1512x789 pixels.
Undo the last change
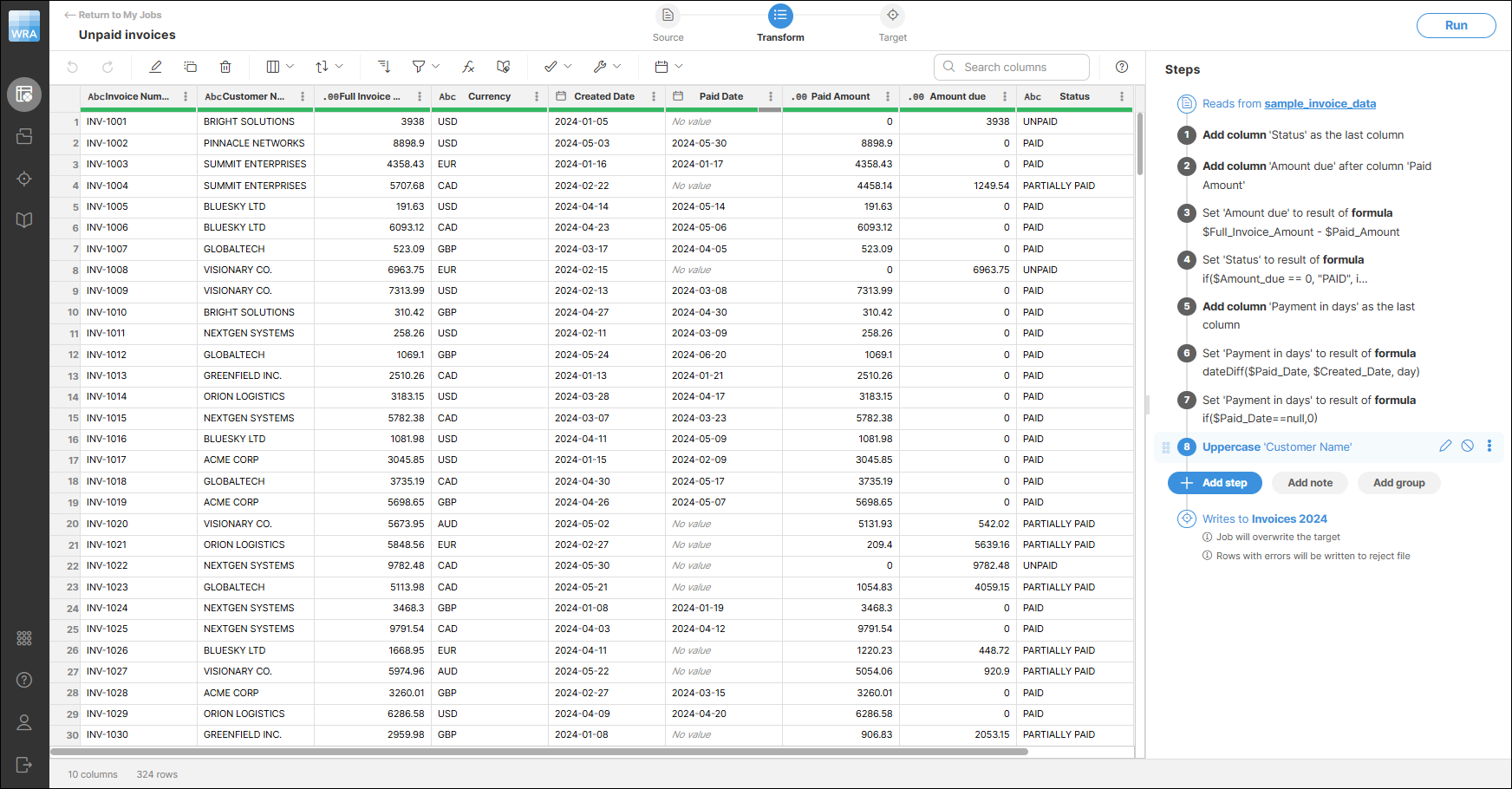(x=73, y=67)
